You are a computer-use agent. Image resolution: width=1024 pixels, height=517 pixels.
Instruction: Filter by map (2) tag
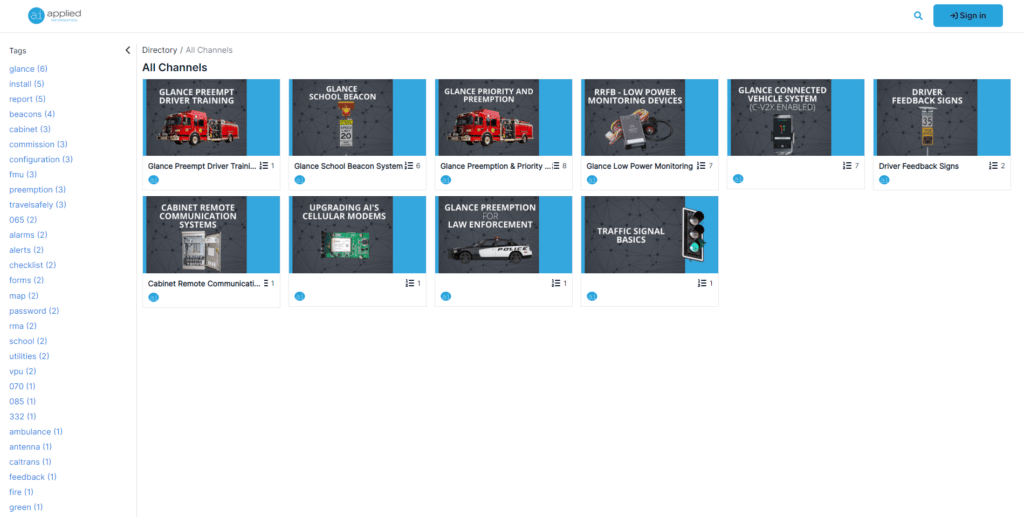[x=24, y=296]
